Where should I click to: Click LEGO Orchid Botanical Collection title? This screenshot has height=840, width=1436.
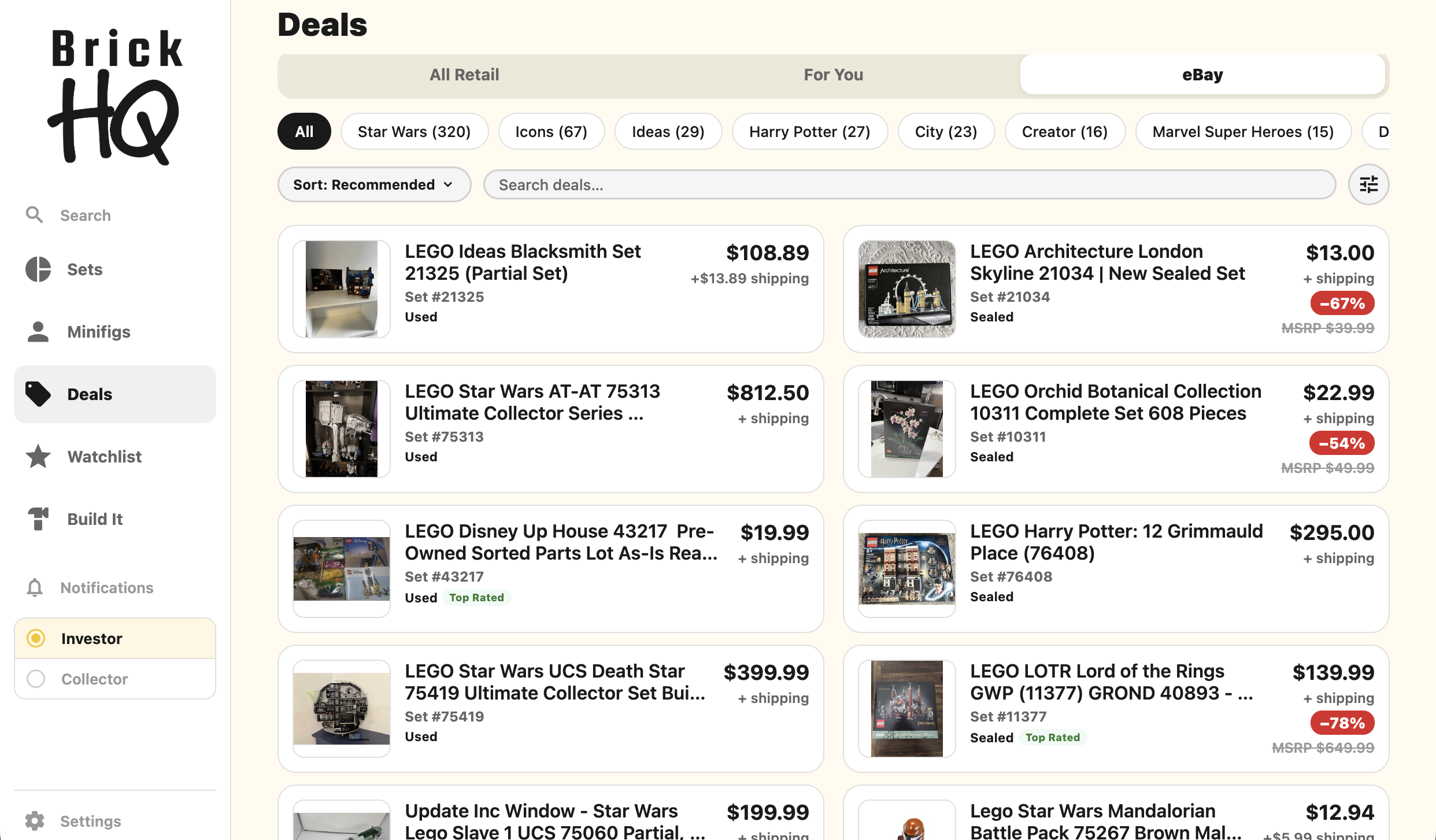1116,402
